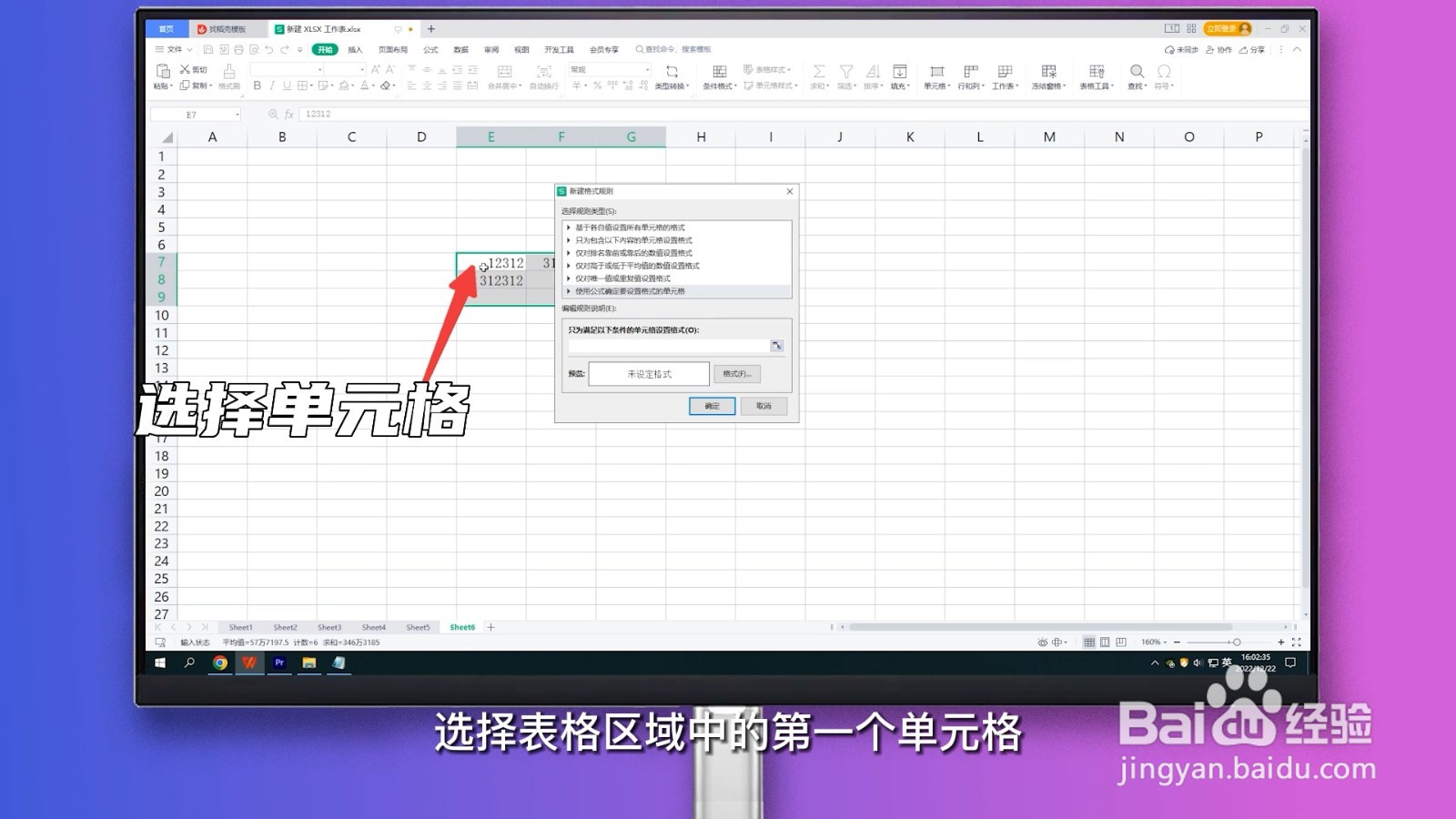
Task: Click the Fill (填充) icon
Action: coord(899,71)
